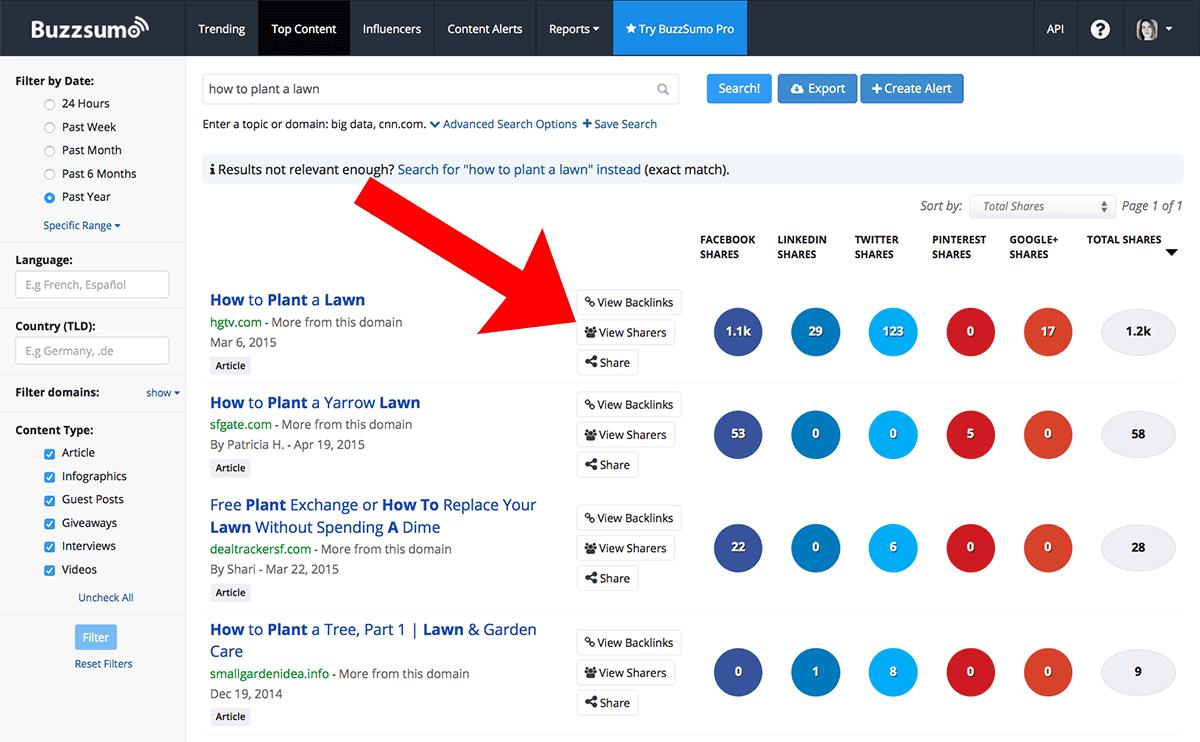Image resolution: width=1200 pixels, height=742 pixels.
Task: Uncheck the Article content type
Action: click(50, 453)
